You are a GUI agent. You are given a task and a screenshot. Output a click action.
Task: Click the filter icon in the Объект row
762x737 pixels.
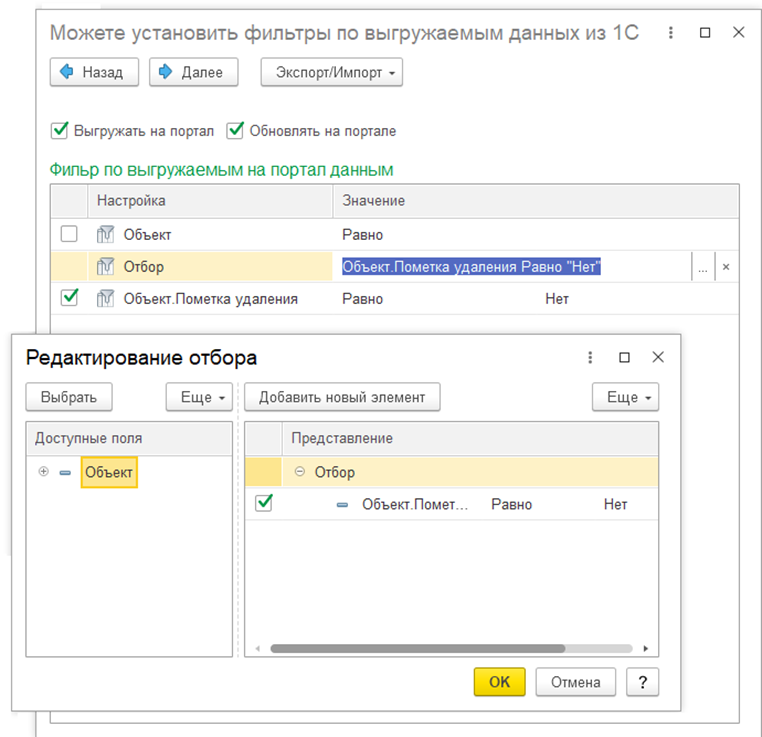click(x=105, y=235)
